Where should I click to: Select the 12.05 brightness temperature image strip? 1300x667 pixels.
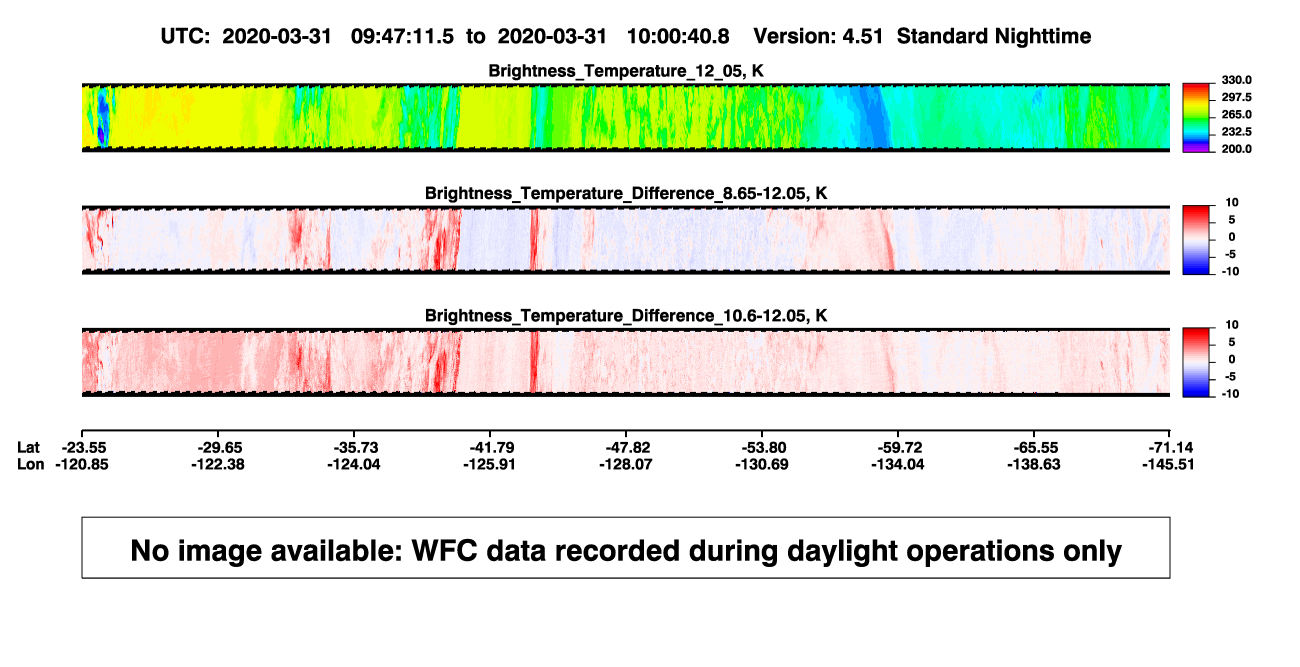626,117
